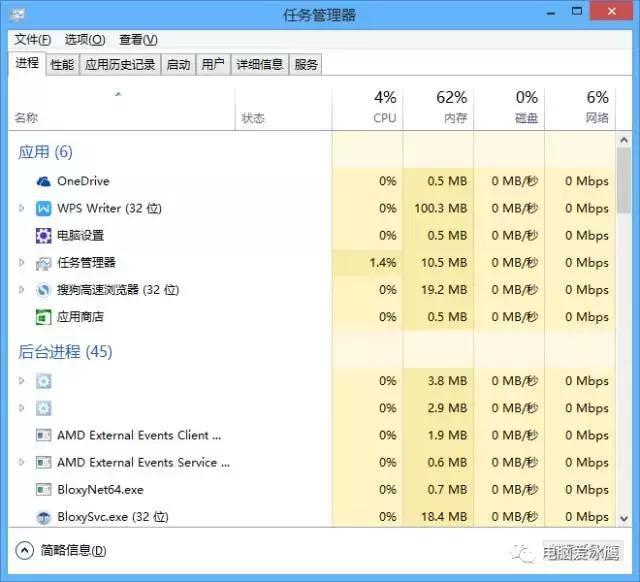Viewport: 640px width, 582px height.
Task: Expand the 3.8 MB background process
Action: coord(22,381)
